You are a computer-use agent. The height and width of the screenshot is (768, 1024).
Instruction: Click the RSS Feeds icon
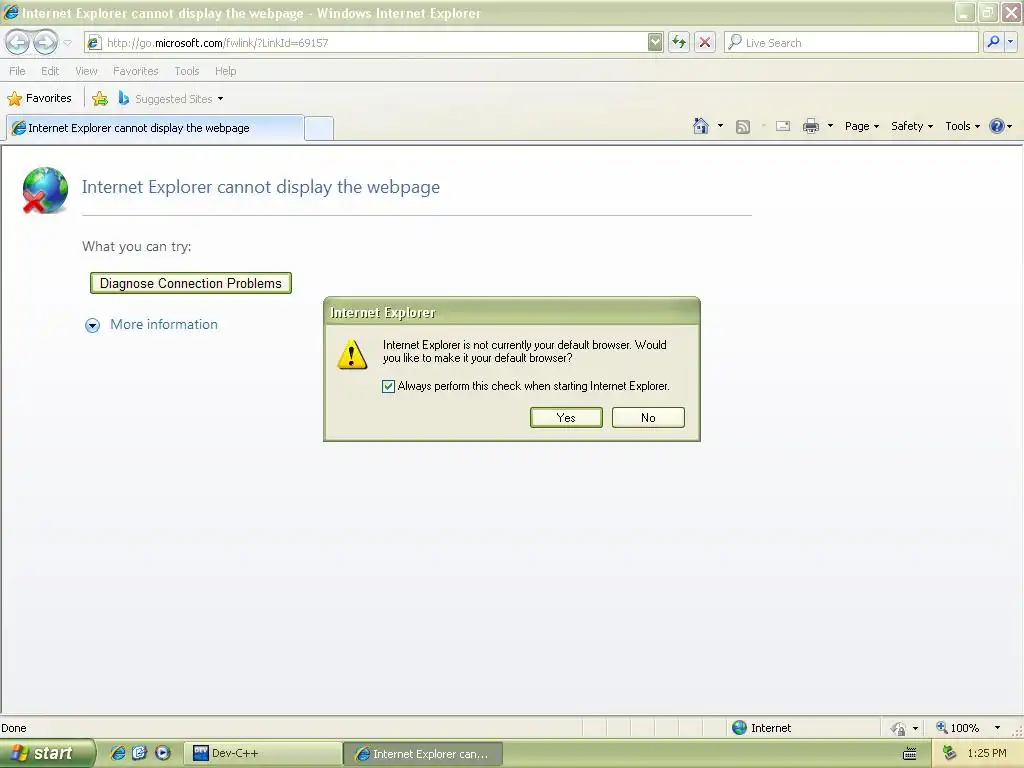(x=743, y=127)
